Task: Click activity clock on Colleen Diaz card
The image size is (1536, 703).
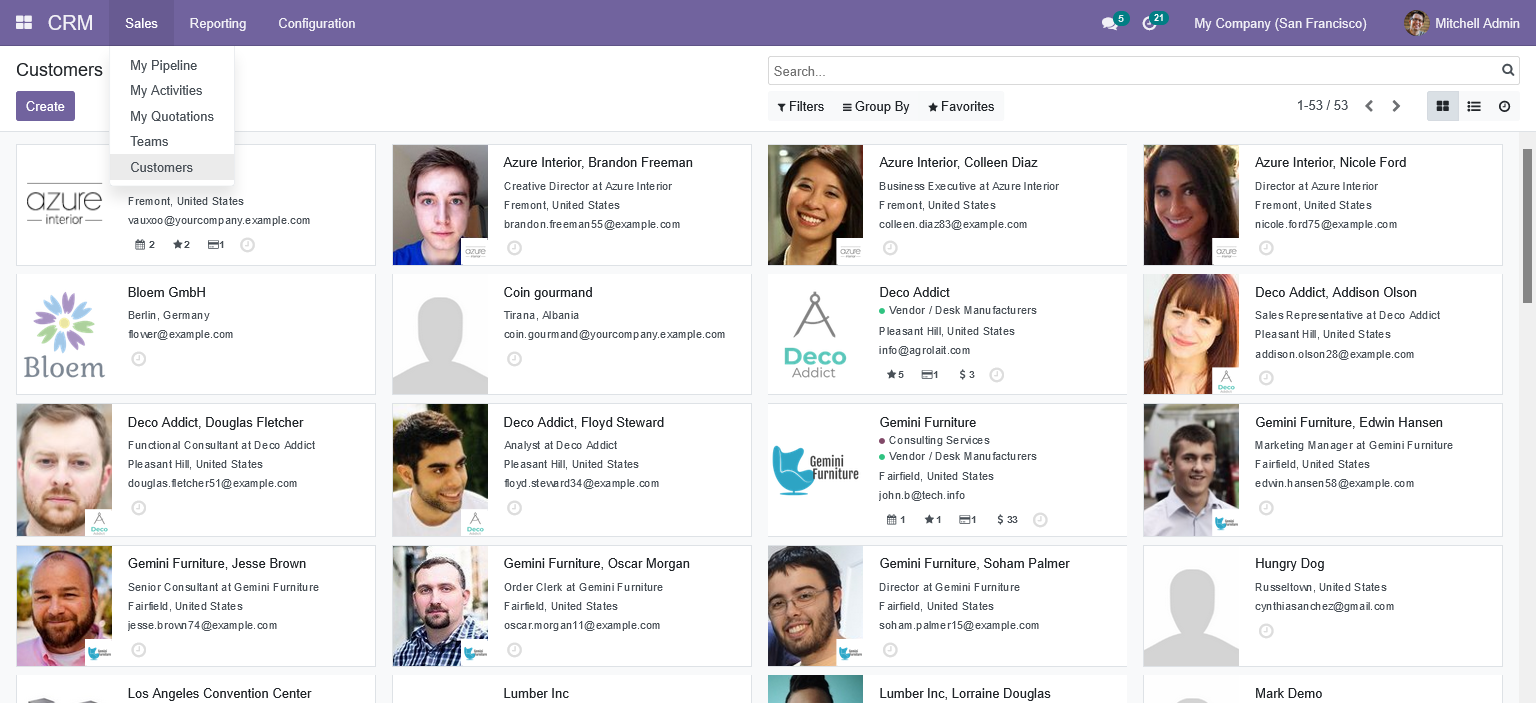Action: (x=890, y=248)
